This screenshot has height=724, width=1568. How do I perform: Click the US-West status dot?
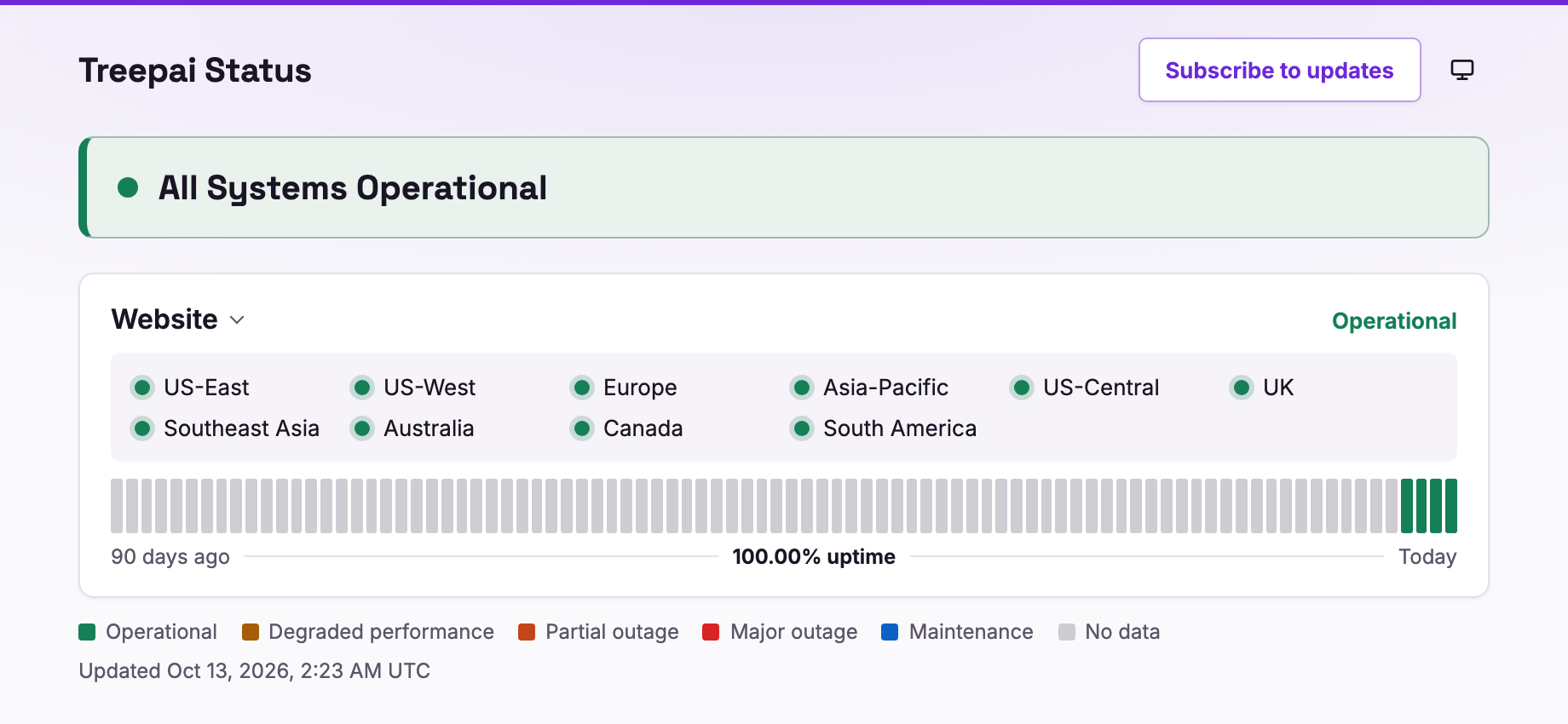pos(362,388)
